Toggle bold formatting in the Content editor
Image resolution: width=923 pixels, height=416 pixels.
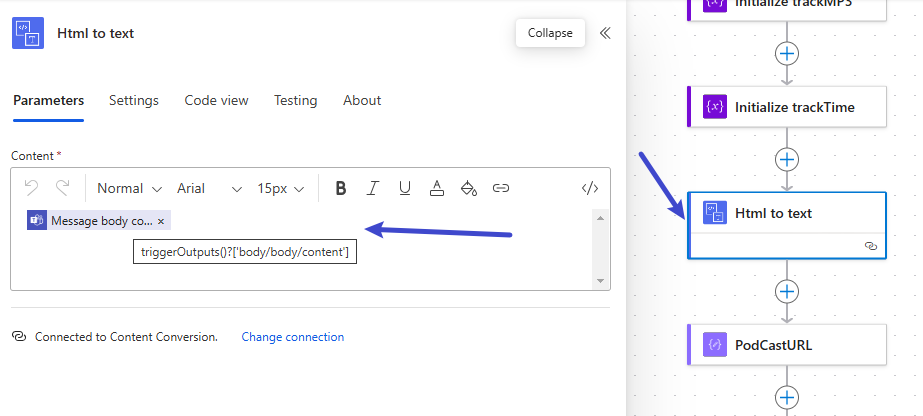click(341, 188)
